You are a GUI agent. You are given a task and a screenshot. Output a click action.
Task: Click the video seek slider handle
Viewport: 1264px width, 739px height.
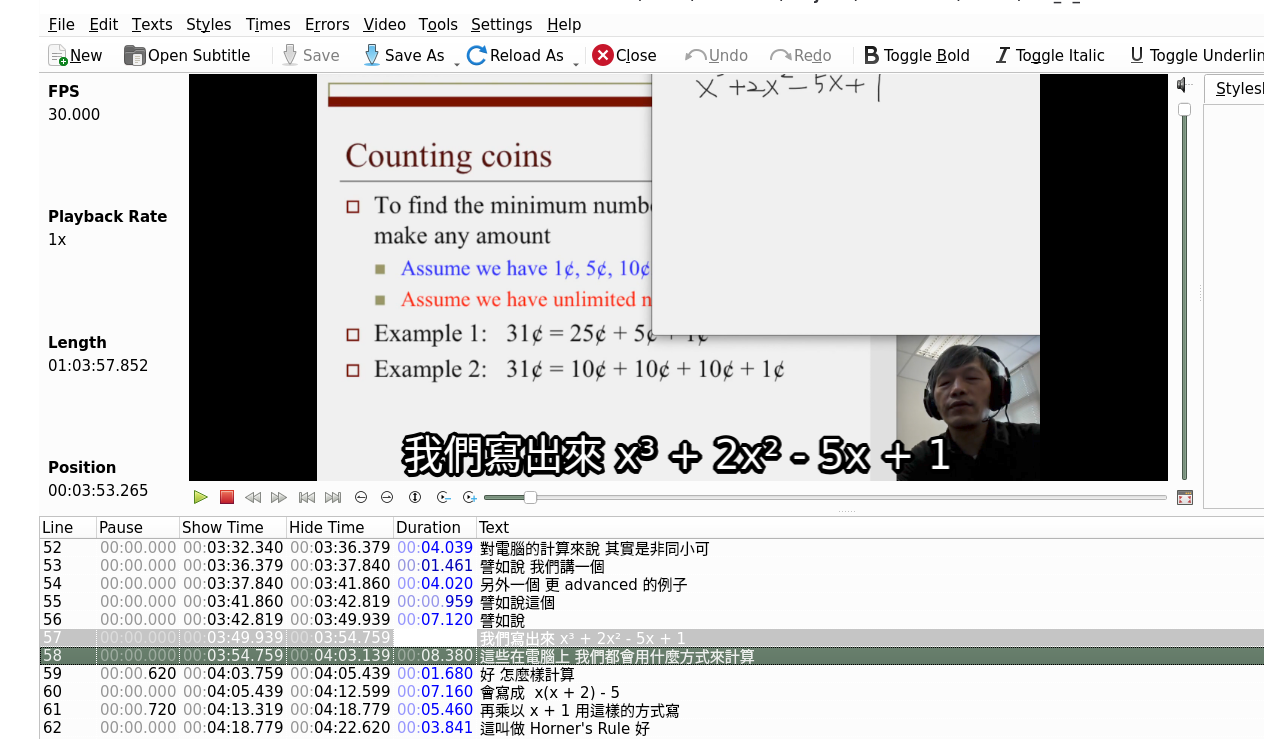tap(530, 497)
